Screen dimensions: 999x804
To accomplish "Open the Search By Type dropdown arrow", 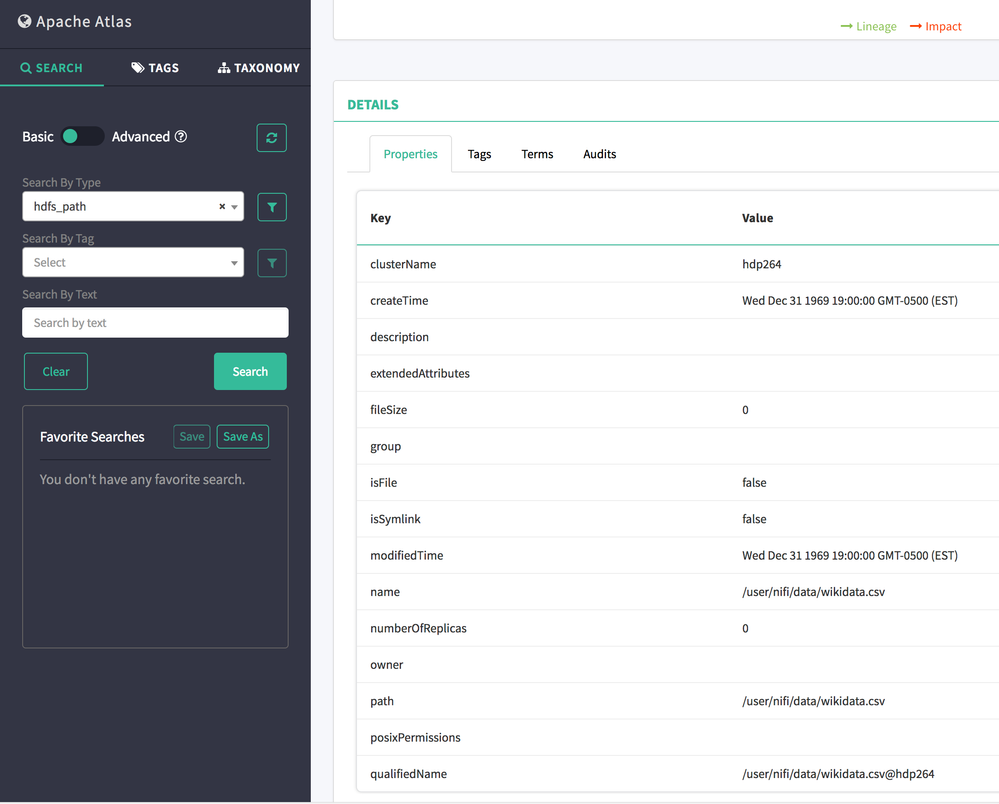I will (234, 207).
